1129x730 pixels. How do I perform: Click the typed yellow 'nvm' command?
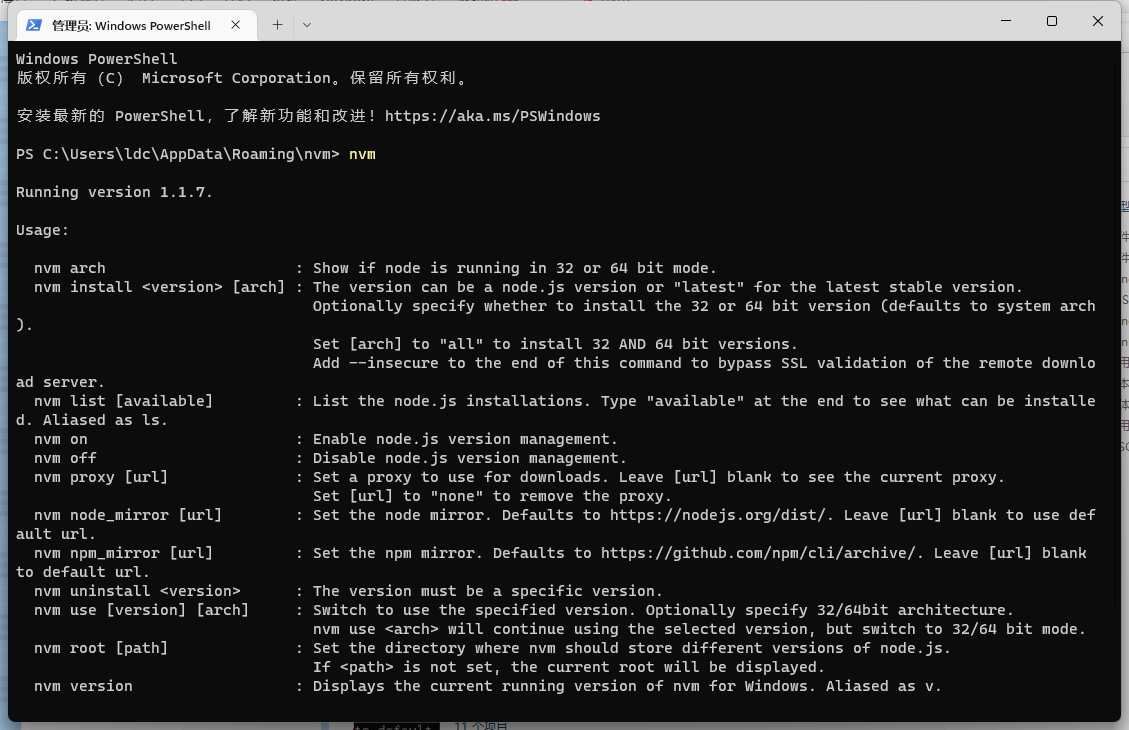tap(362, 154)
